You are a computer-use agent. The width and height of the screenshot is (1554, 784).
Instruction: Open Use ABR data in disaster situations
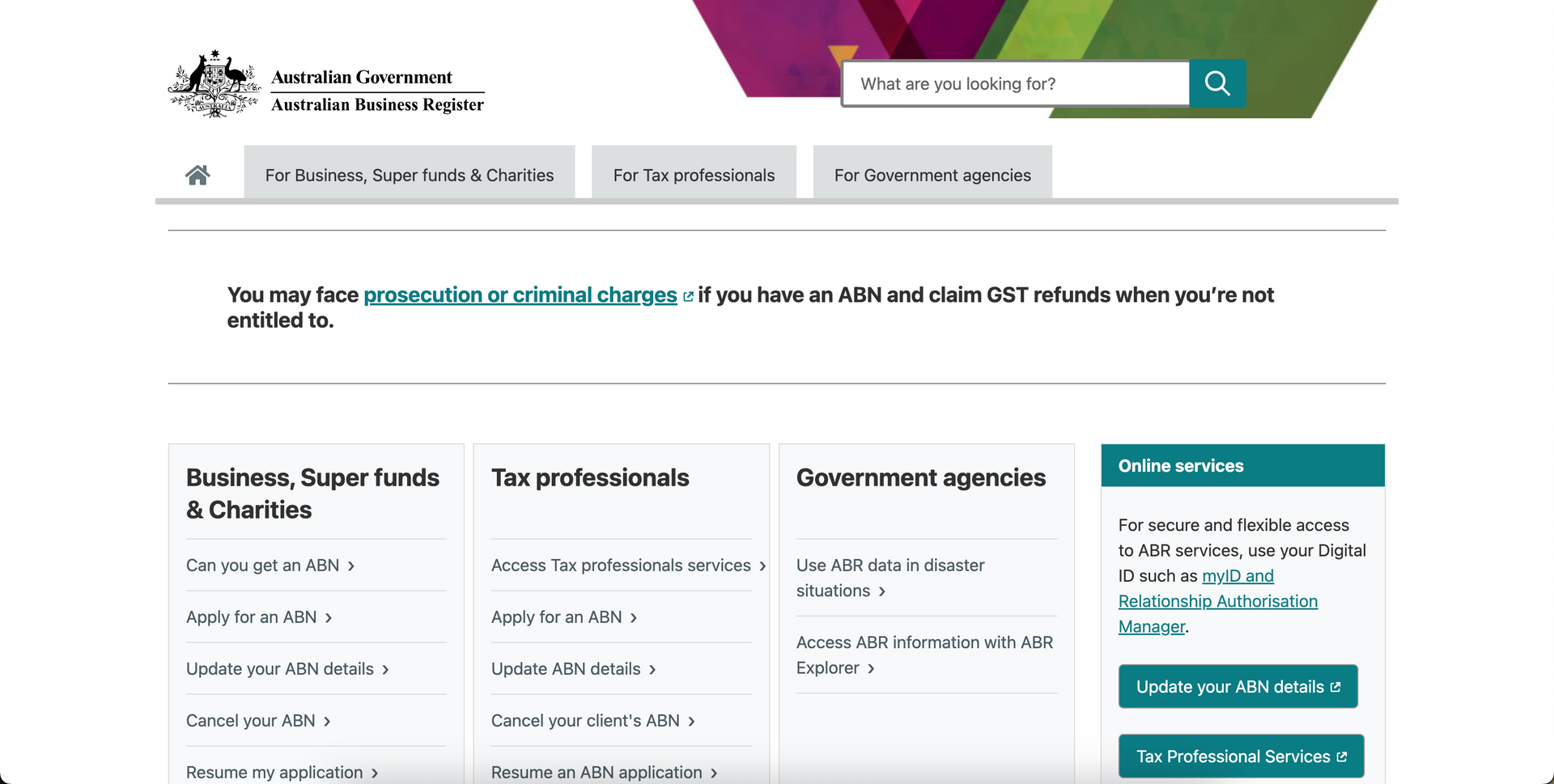890,578
